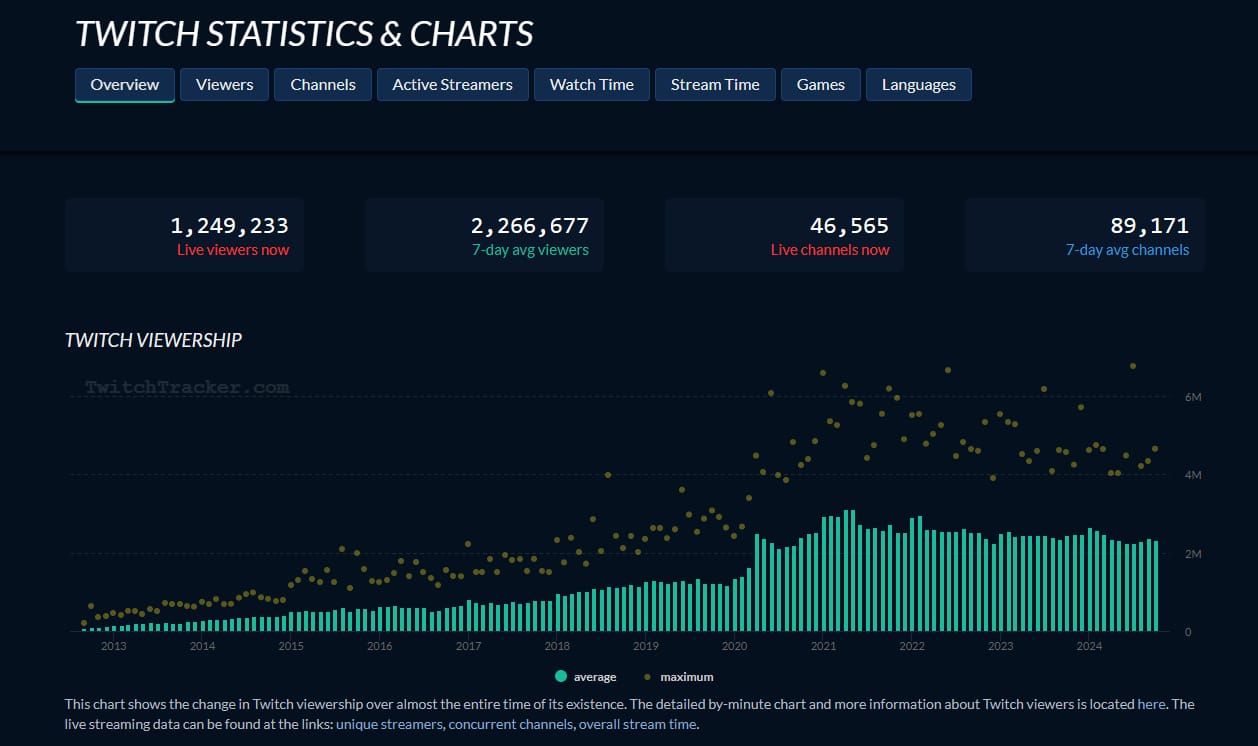Click the 89,171 value
Image resolution: width=1258 pixels, height=746 pixels.
1149,226
